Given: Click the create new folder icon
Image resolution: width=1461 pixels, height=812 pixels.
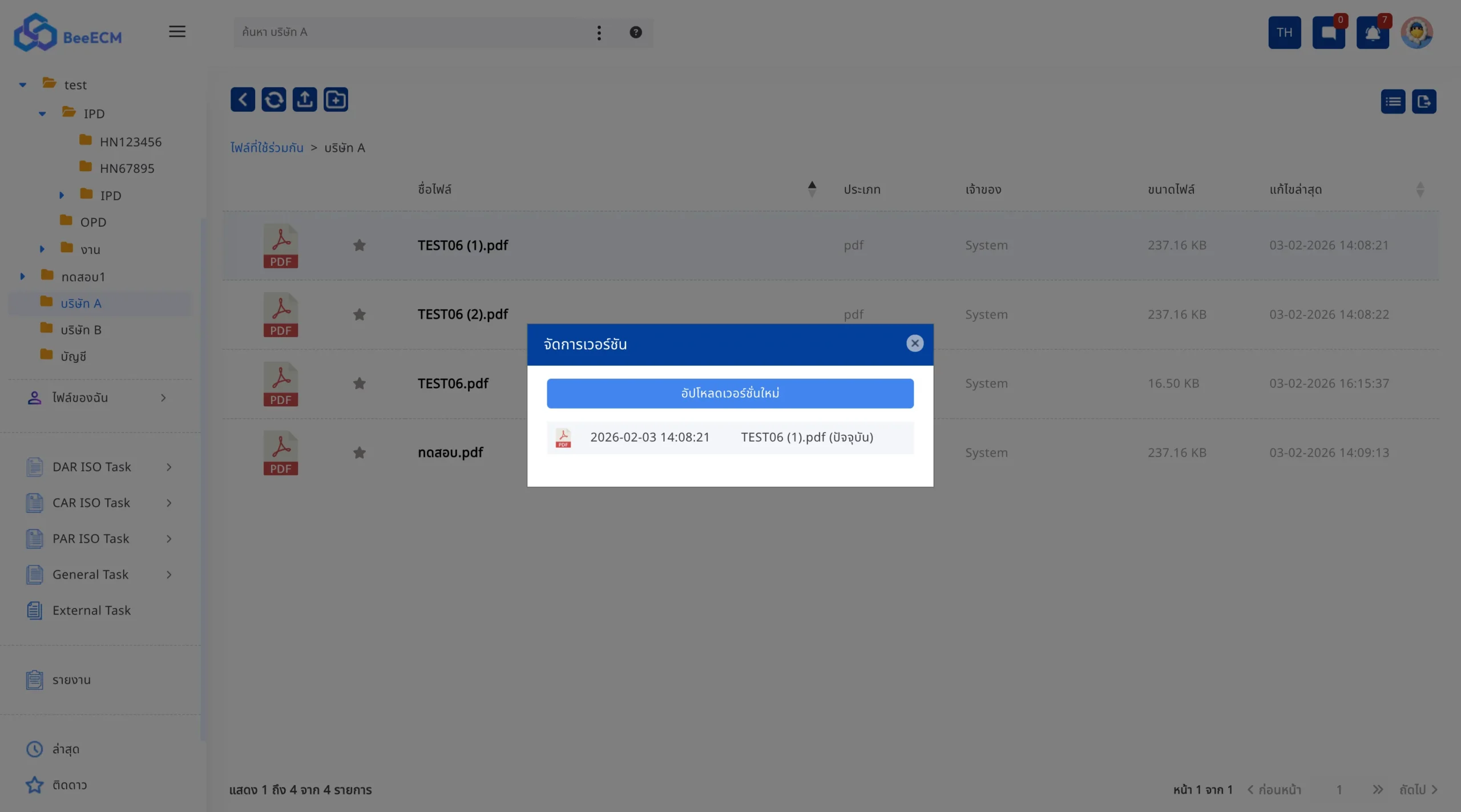Looking at the screenshot, I should tap(336, 100).
